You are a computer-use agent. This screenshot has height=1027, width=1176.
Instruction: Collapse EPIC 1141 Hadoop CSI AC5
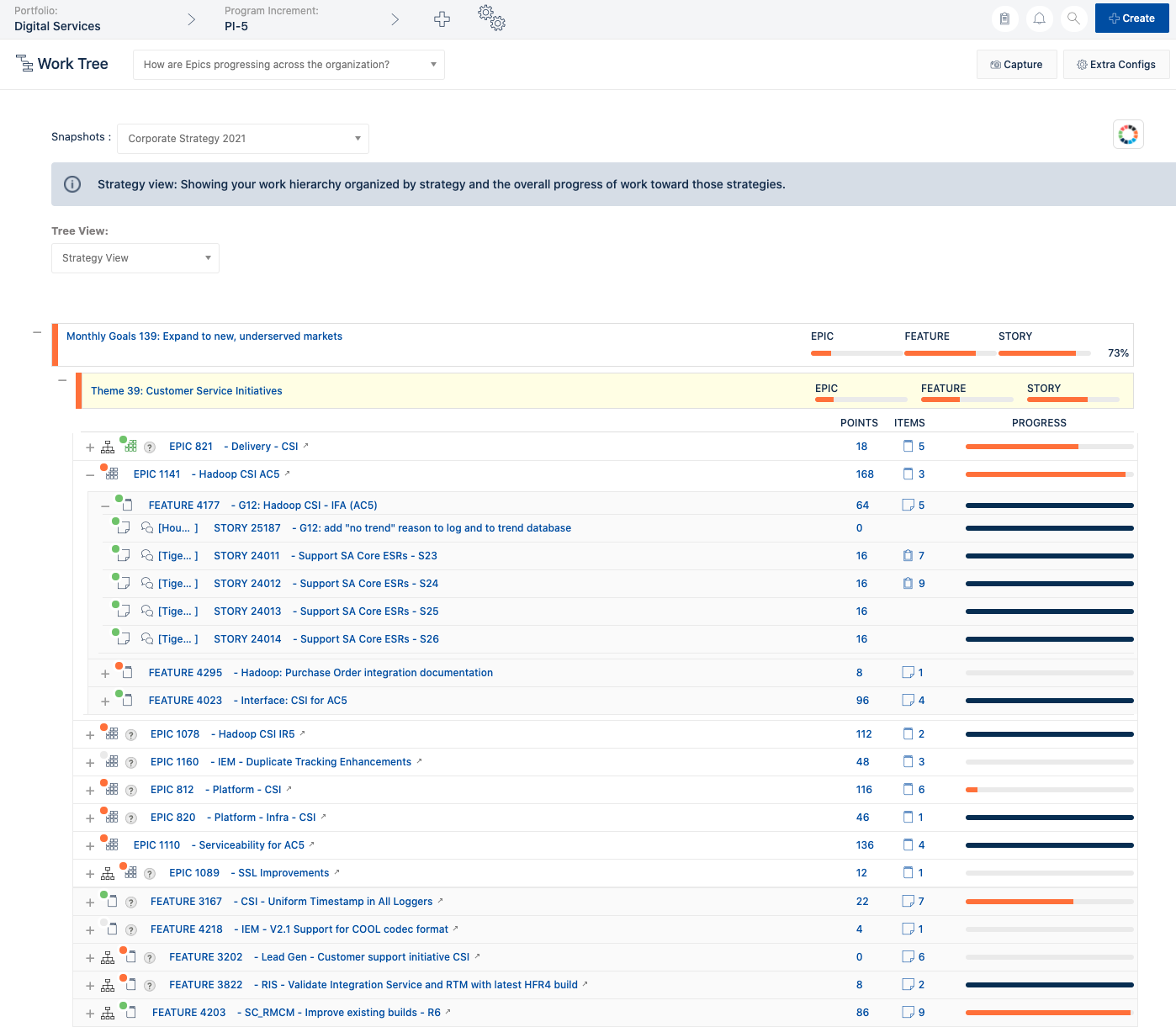click(90, 475)
